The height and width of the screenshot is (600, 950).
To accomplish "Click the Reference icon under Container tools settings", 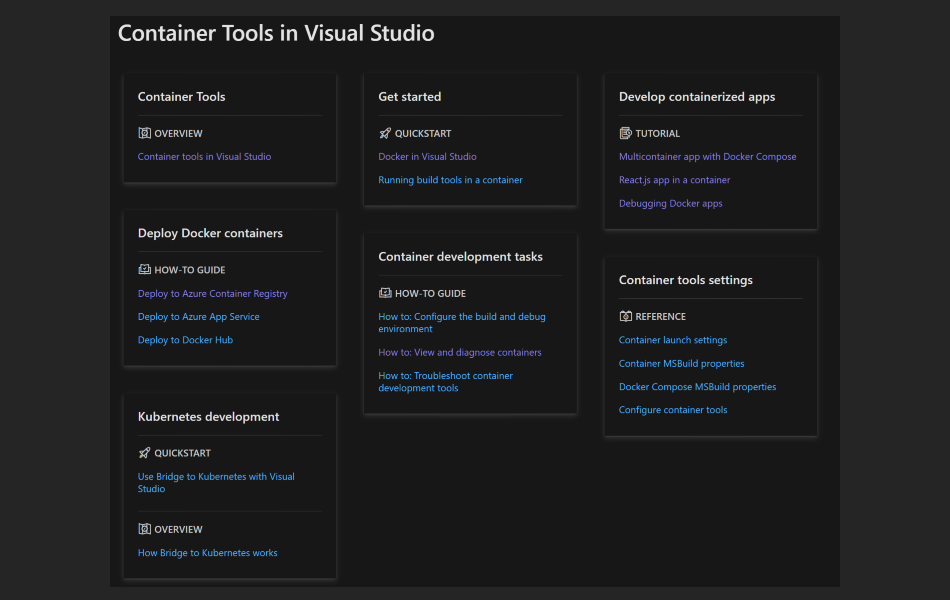I will pos(626,316).
